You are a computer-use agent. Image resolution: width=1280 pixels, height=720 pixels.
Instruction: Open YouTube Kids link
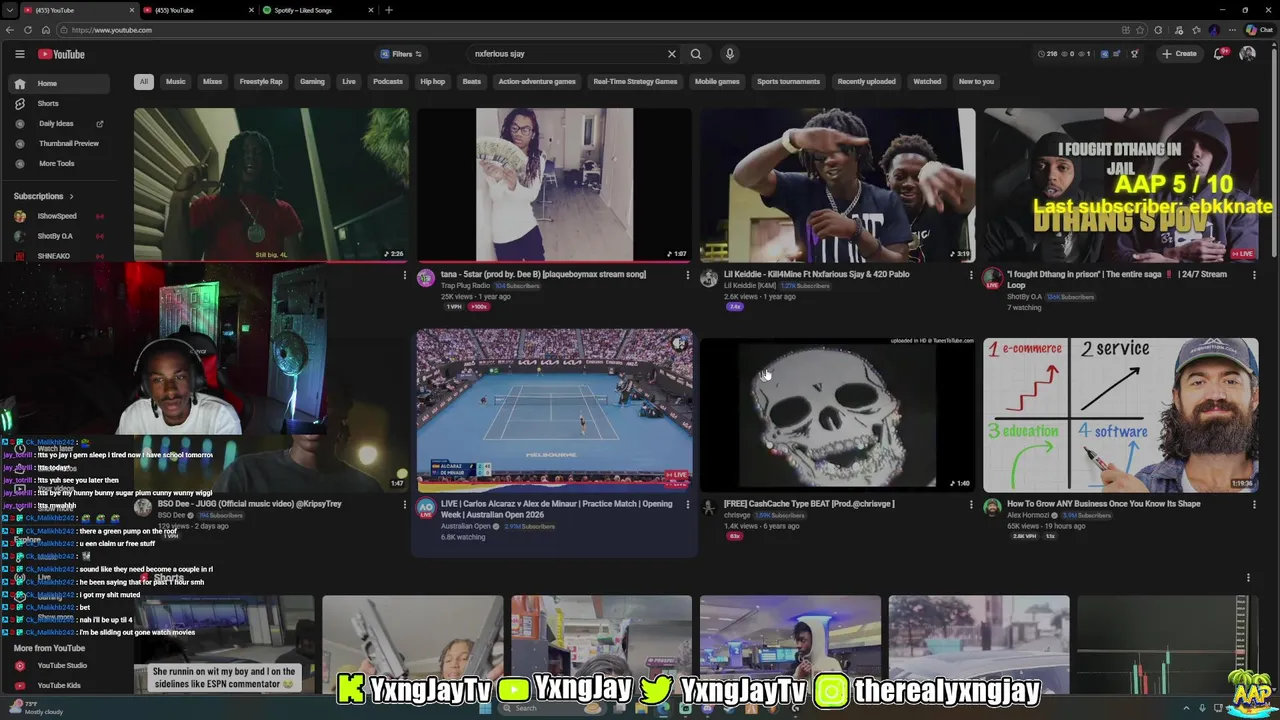tap(58, 686)
